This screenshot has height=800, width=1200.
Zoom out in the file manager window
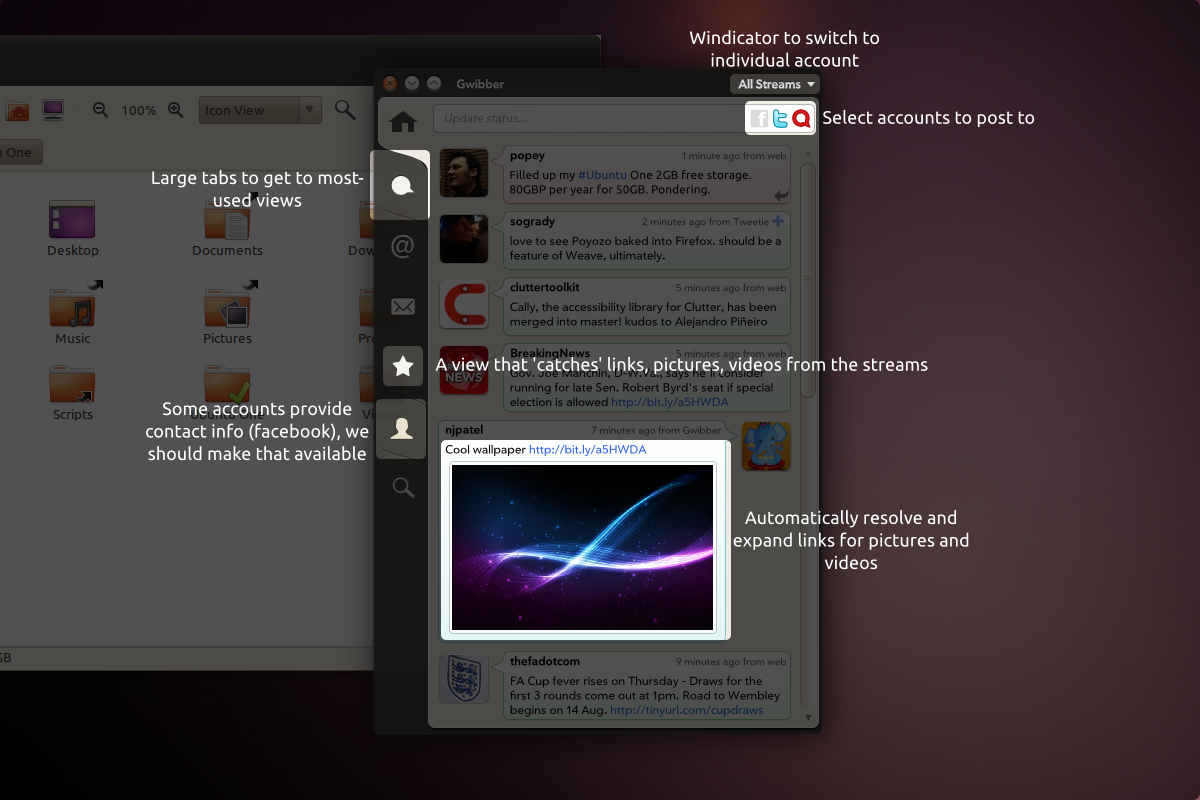[x=100, y=110]
